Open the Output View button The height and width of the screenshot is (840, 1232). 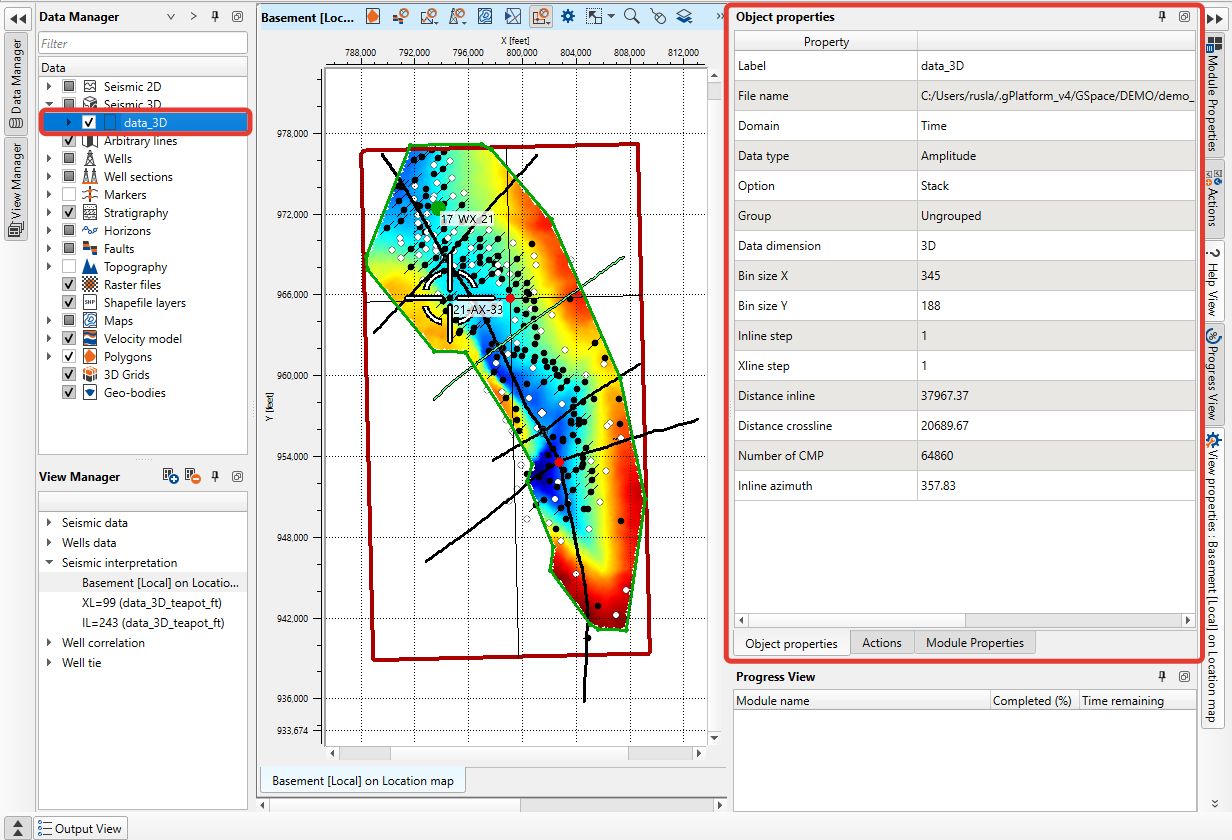[x=80, y=828]
